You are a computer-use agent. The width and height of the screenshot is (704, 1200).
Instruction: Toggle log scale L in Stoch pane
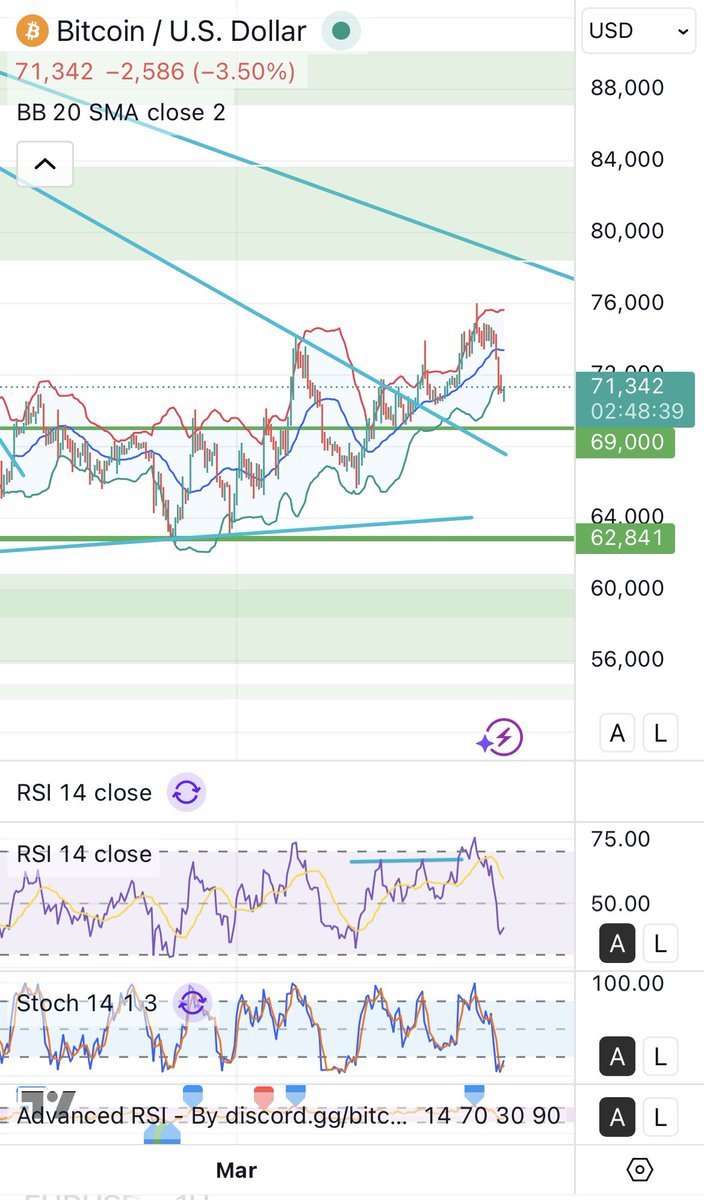(660, 1055)
